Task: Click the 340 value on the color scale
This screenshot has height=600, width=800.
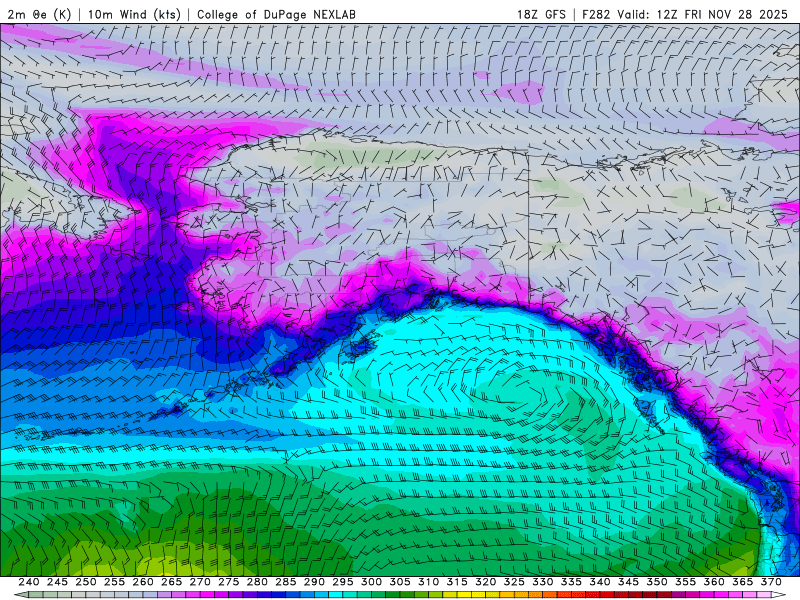Action: (600, 582)
